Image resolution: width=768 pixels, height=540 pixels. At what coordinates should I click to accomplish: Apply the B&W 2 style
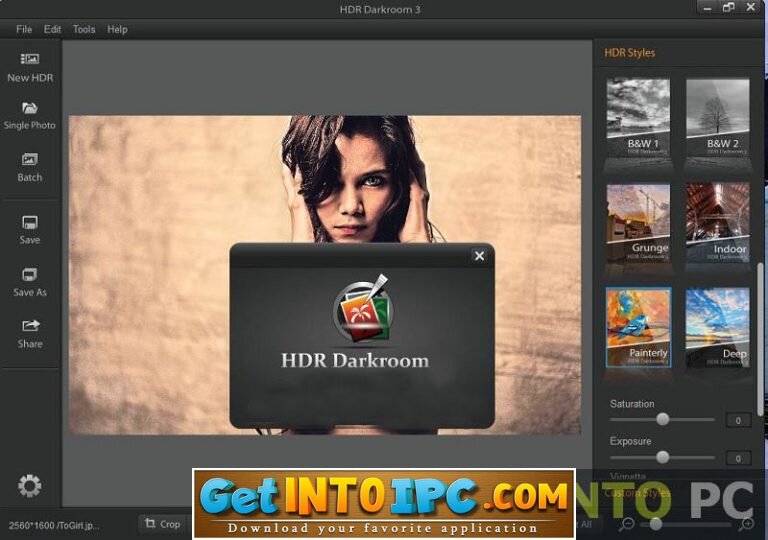(718, 117)
